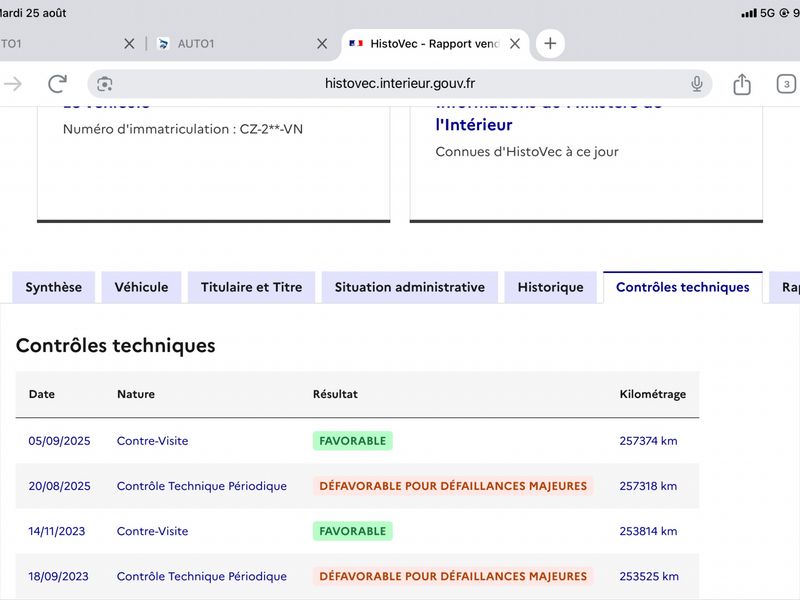Click the 253814 km mileage value
800x600 pixels.
pos(648,531)
